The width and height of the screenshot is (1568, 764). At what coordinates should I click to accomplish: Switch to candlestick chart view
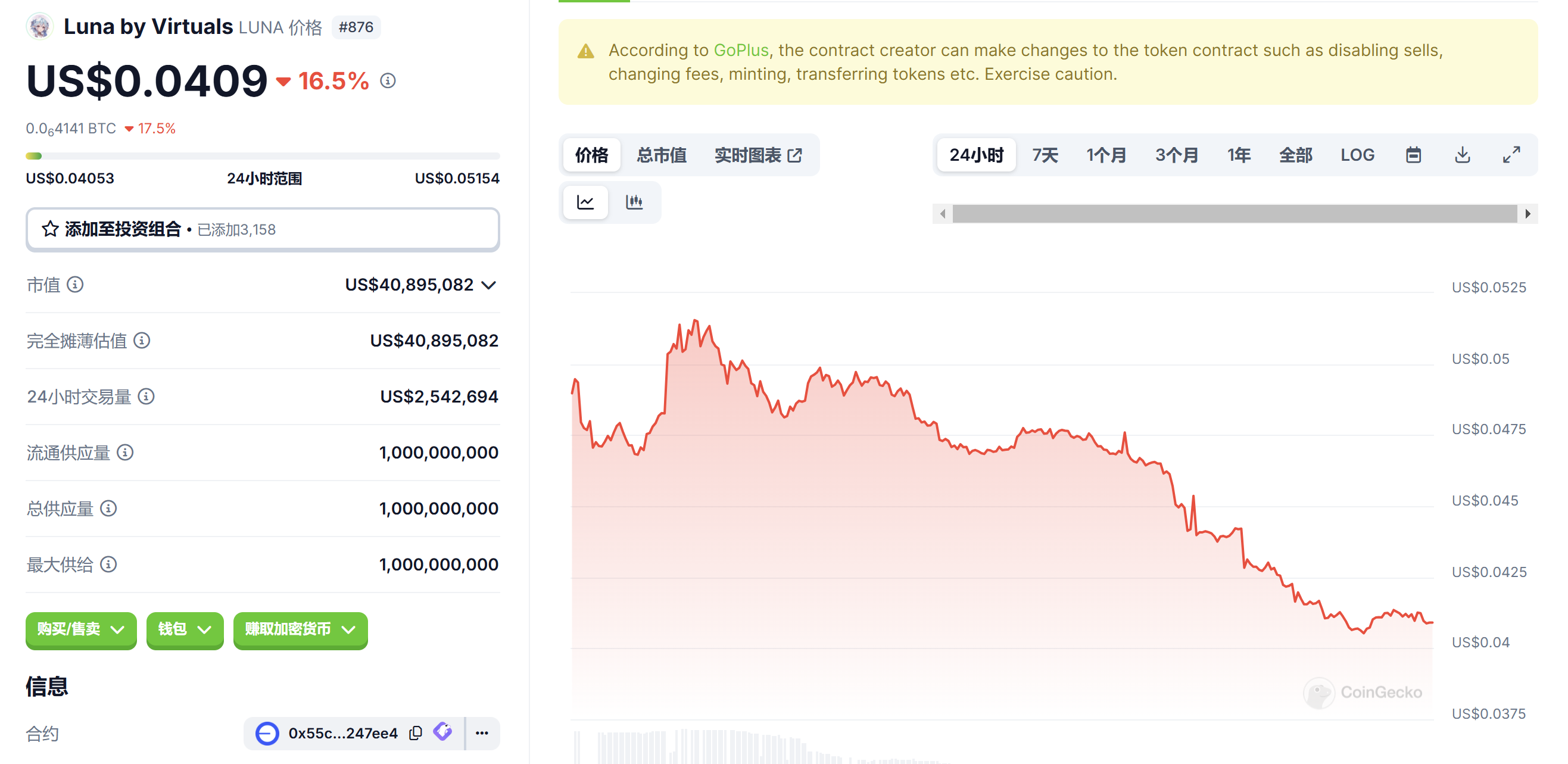click(634, 202)
